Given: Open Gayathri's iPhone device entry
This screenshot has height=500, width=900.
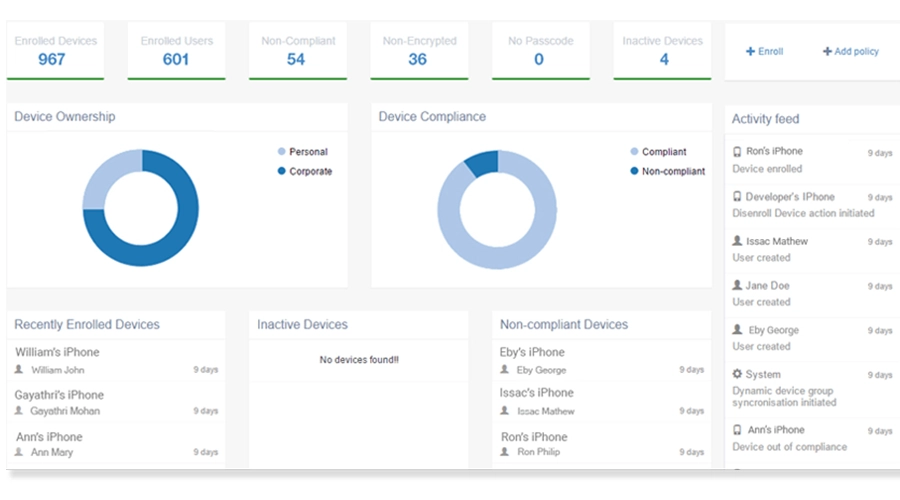Looking at the screenshot, I should pyautogui.click(x=59, y=395).
